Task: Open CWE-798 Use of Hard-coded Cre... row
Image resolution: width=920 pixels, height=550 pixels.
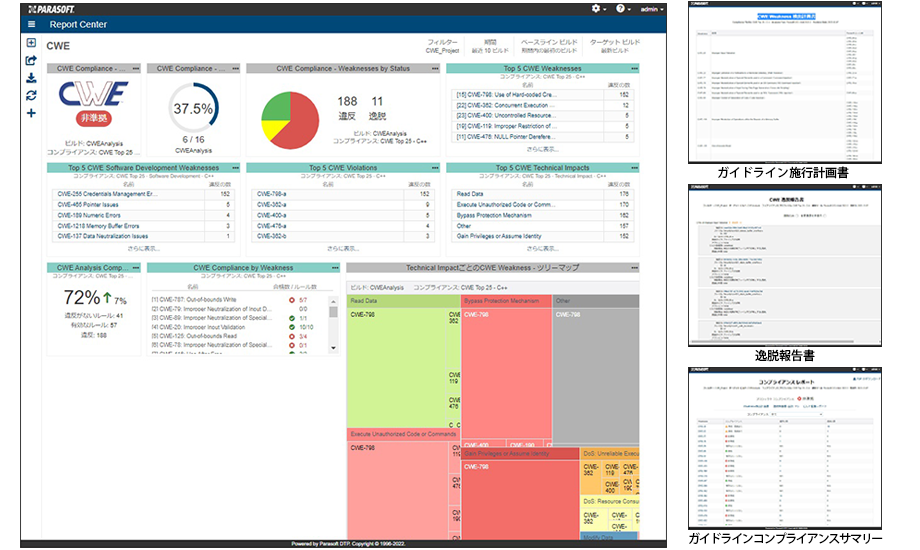Action: (542, 95)
